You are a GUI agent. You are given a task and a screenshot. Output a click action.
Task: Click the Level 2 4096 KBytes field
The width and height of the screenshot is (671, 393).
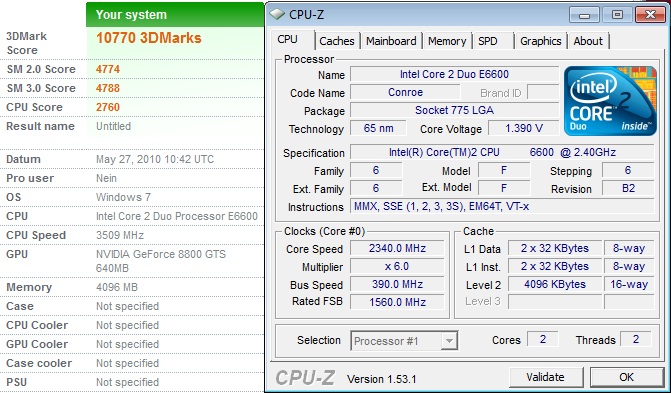pos(555,284)
